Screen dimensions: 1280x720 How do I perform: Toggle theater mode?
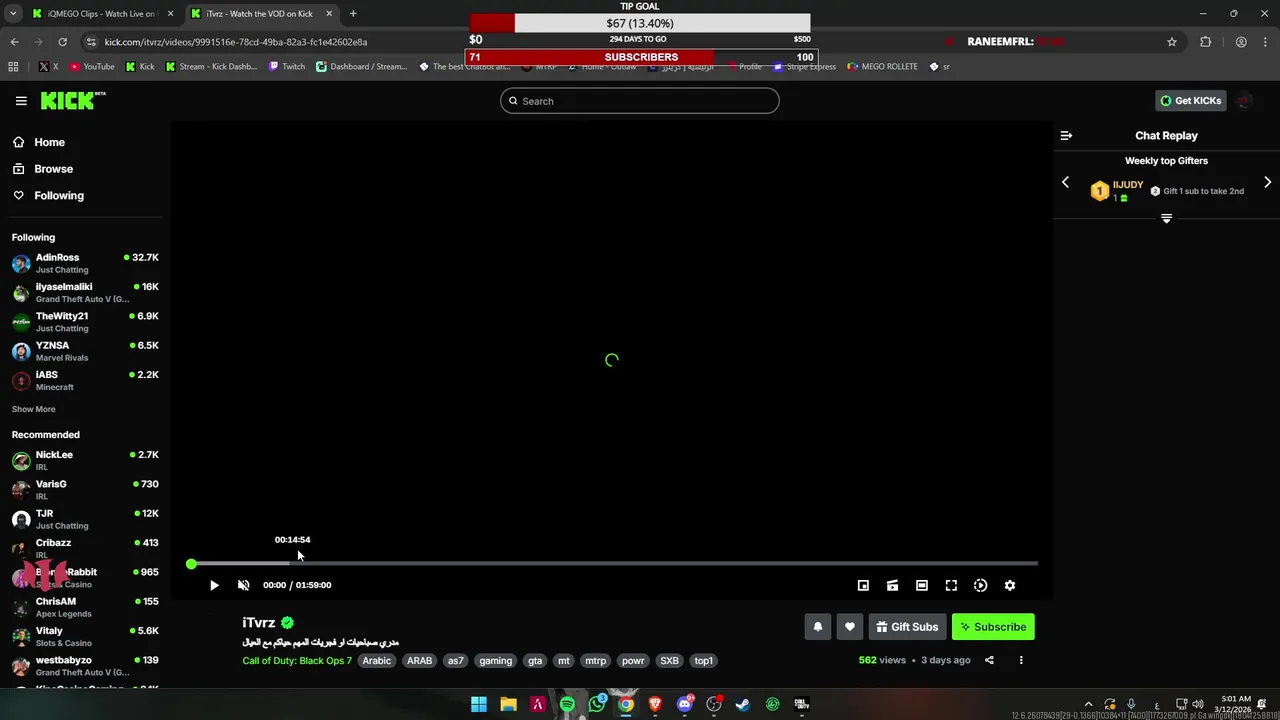pyautogui.click(x=922, y=585)
